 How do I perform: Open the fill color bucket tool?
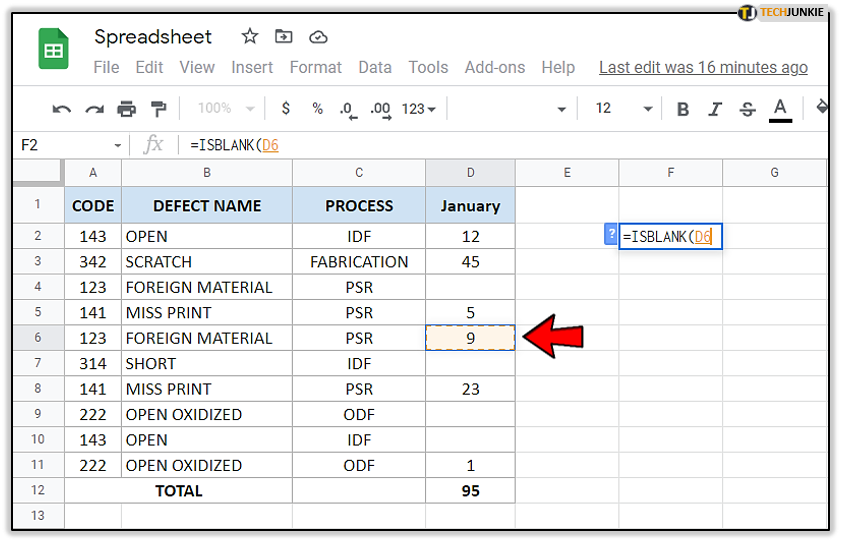[x=822, y=107]
